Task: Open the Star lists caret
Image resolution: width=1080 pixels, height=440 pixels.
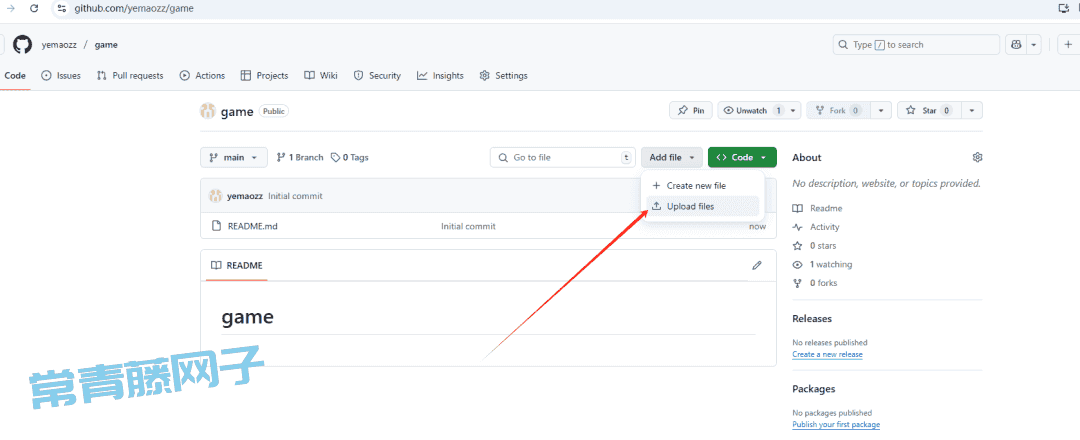Action: pyautogui.click(x=971, y=110)
